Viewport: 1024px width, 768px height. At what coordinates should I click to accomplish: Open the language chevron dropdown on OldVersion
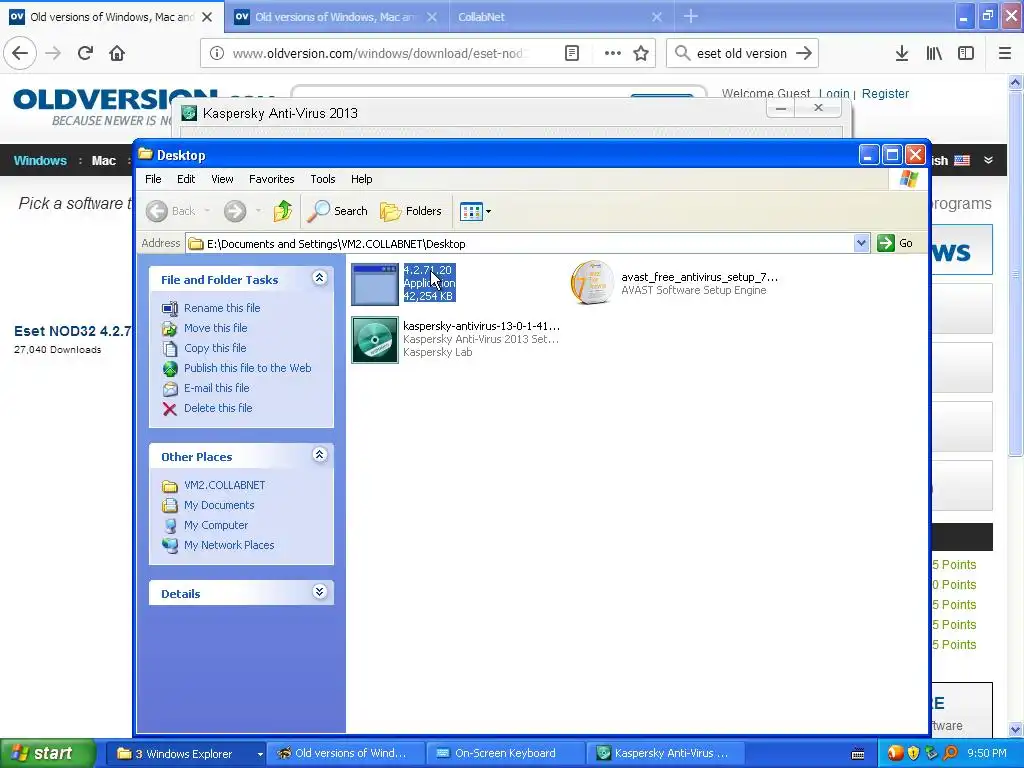coord(988,160)
